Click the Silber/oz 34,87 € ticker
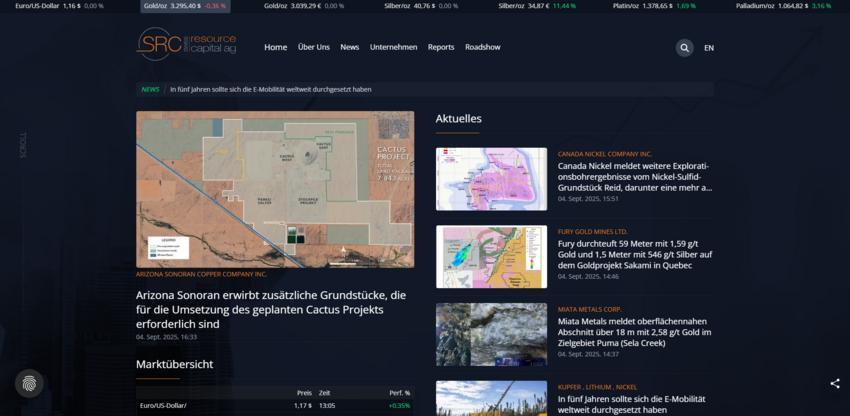This screenshot has height=416, width=850. (536, 6)
